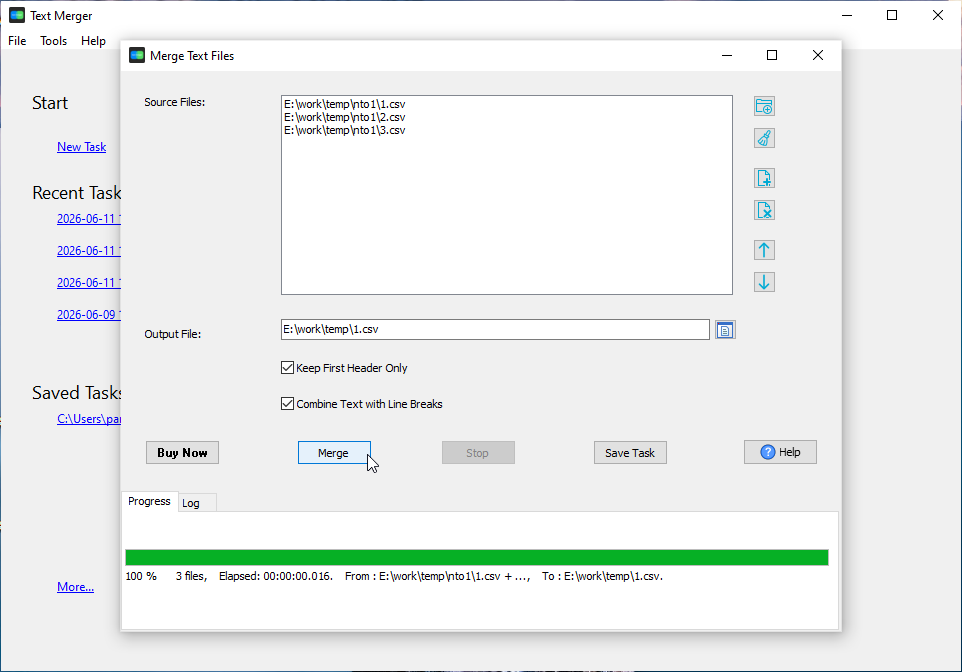Image resolution: width=962 pixels, height=672 pixels.
Task: Click the add folder icon beside Source Files
Action: [x=764, y=106]
